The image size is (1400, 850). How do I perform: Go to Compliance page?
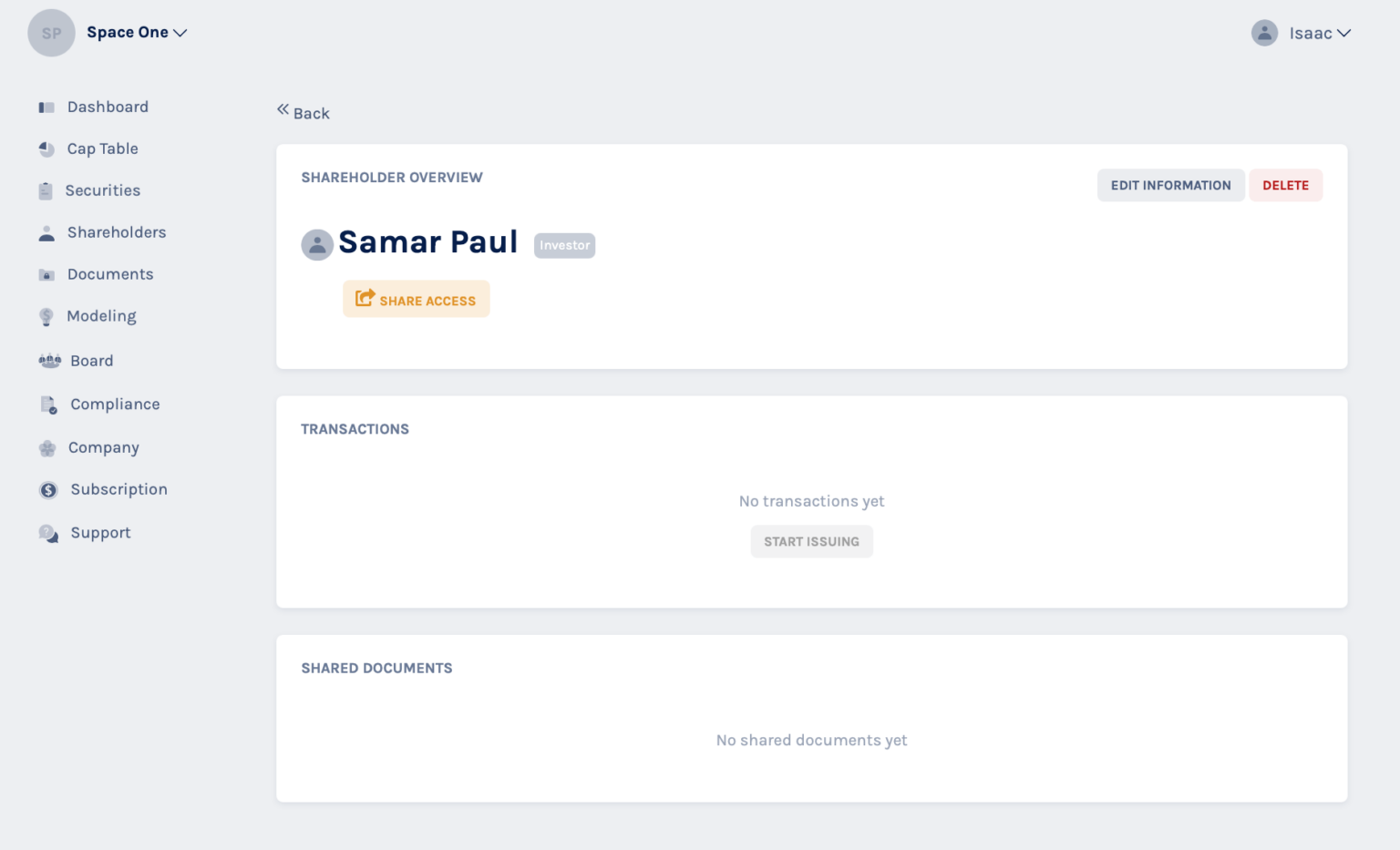(115, 405)
